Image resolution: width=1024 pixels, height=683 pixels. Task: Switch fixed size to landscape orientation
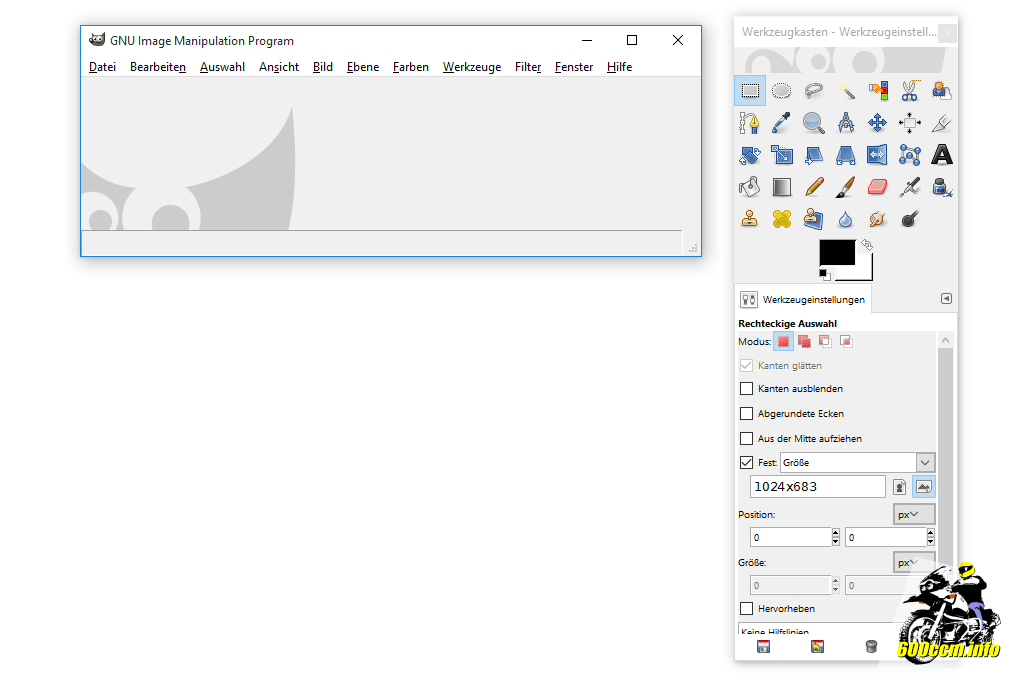923,486
